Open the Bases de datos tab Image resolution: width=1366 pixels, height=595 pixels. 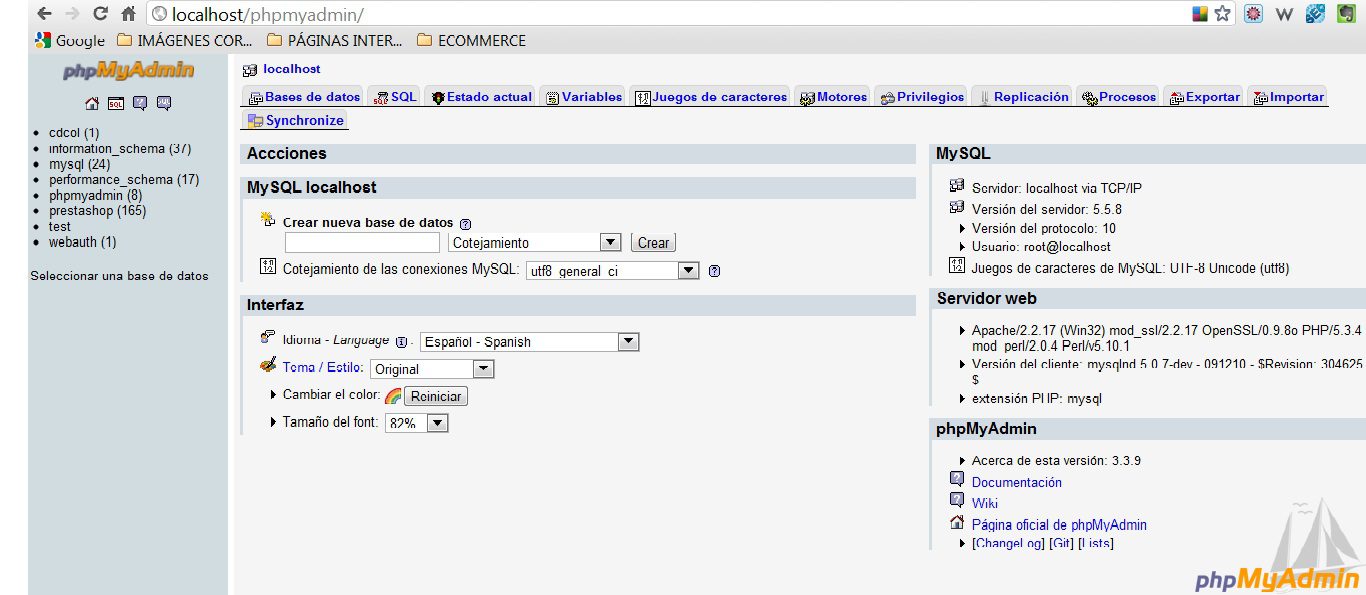pos(304,97)
